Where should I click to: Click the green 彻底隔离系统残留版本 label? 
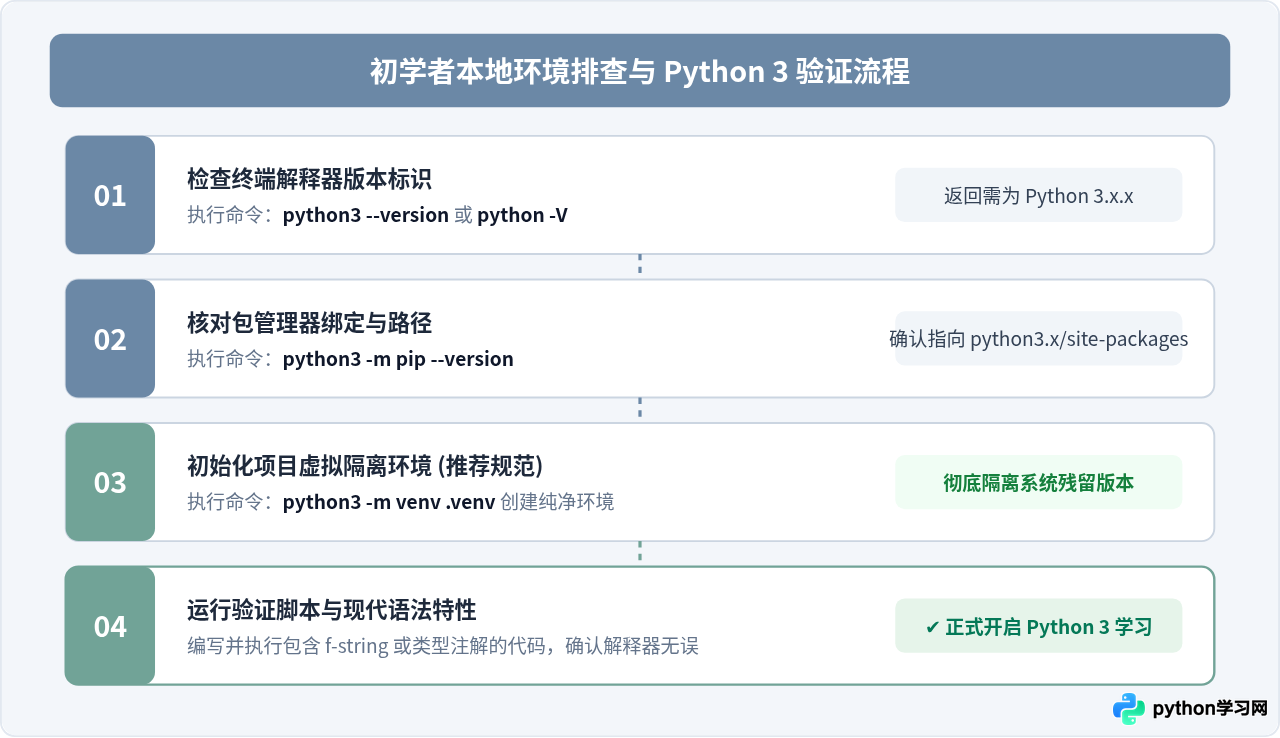pyautogui.click(x=1038, y=483)
